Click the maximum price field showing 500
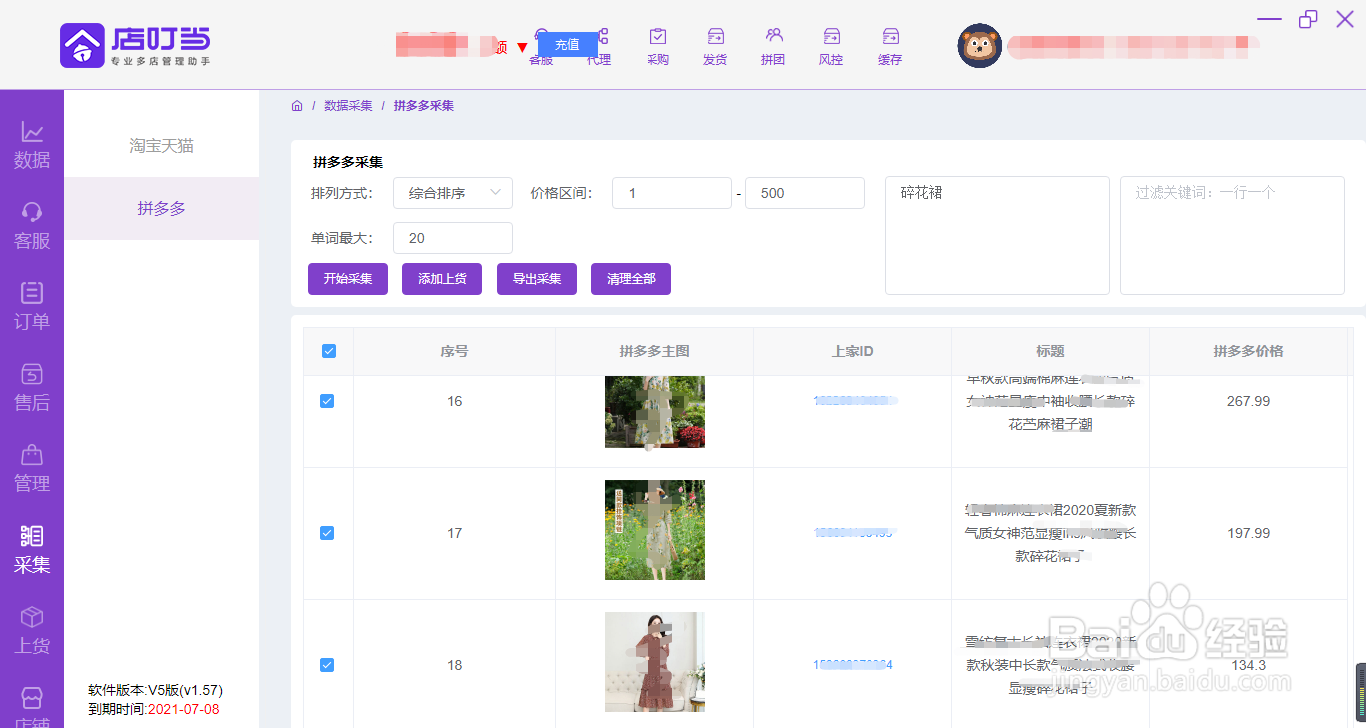 tap(805, 193)
